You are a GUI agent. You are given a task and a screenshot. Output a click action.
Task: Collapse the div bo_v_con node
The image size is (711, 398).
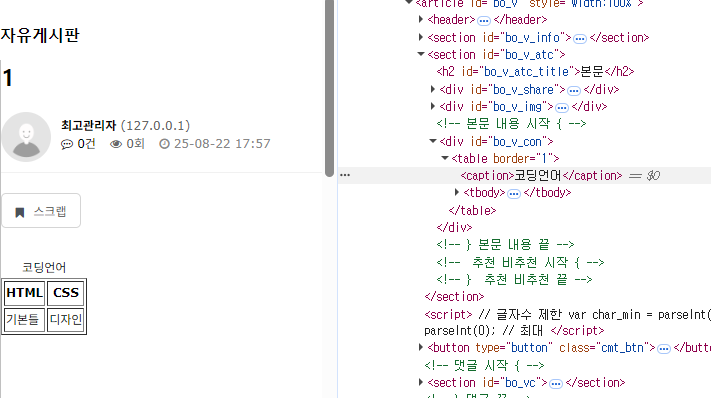(x=433, y=141)
